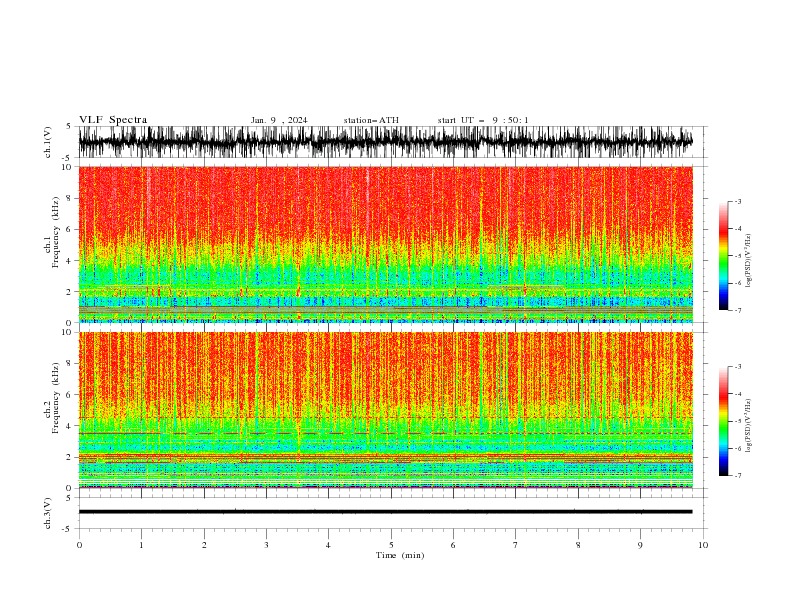Click the "10" tick on the time axis
This screenshot has width=792, height=612.
[703, 545]
